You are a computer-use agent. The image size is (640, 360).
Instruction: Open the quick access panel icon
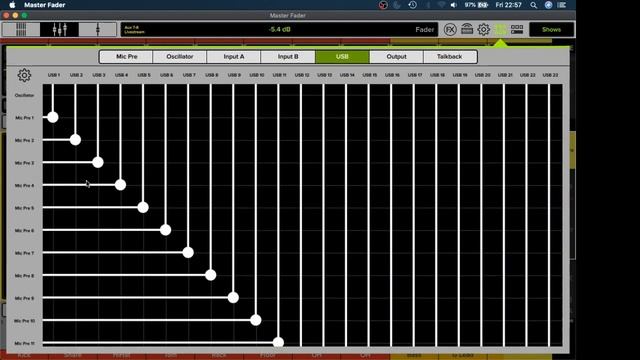517,29
